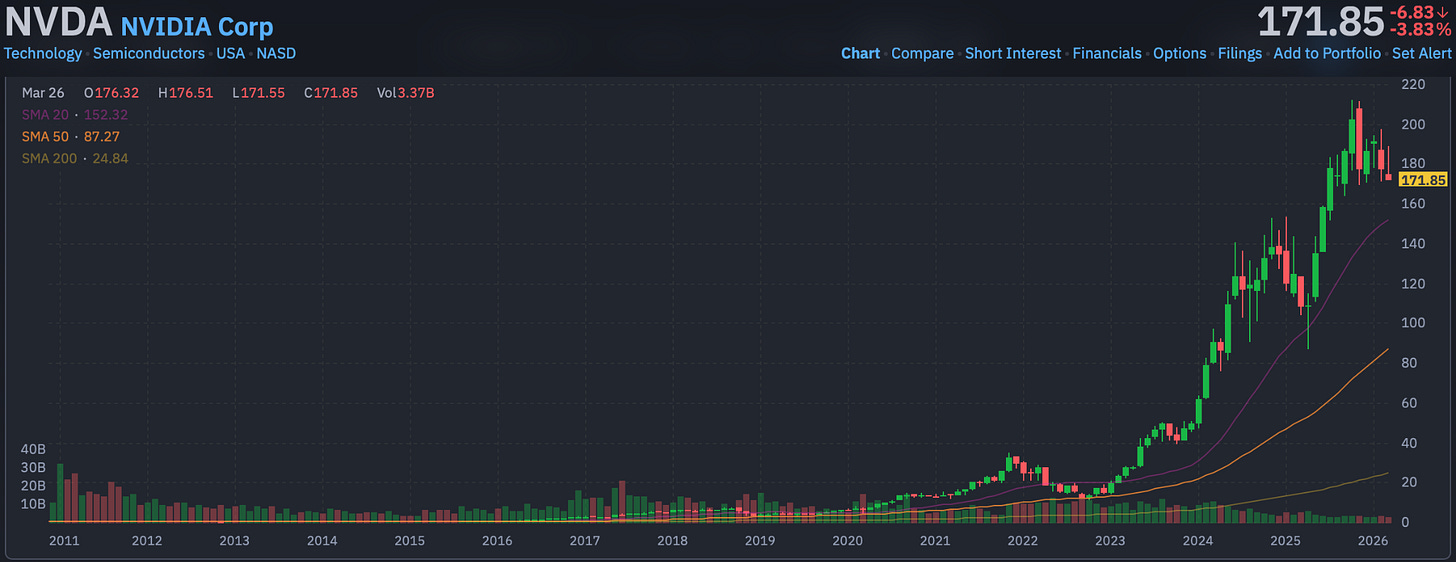This screenshot has height=562, width=1456.
Task: Click the -3.83% change value
Action: (x=1420, y=31)
